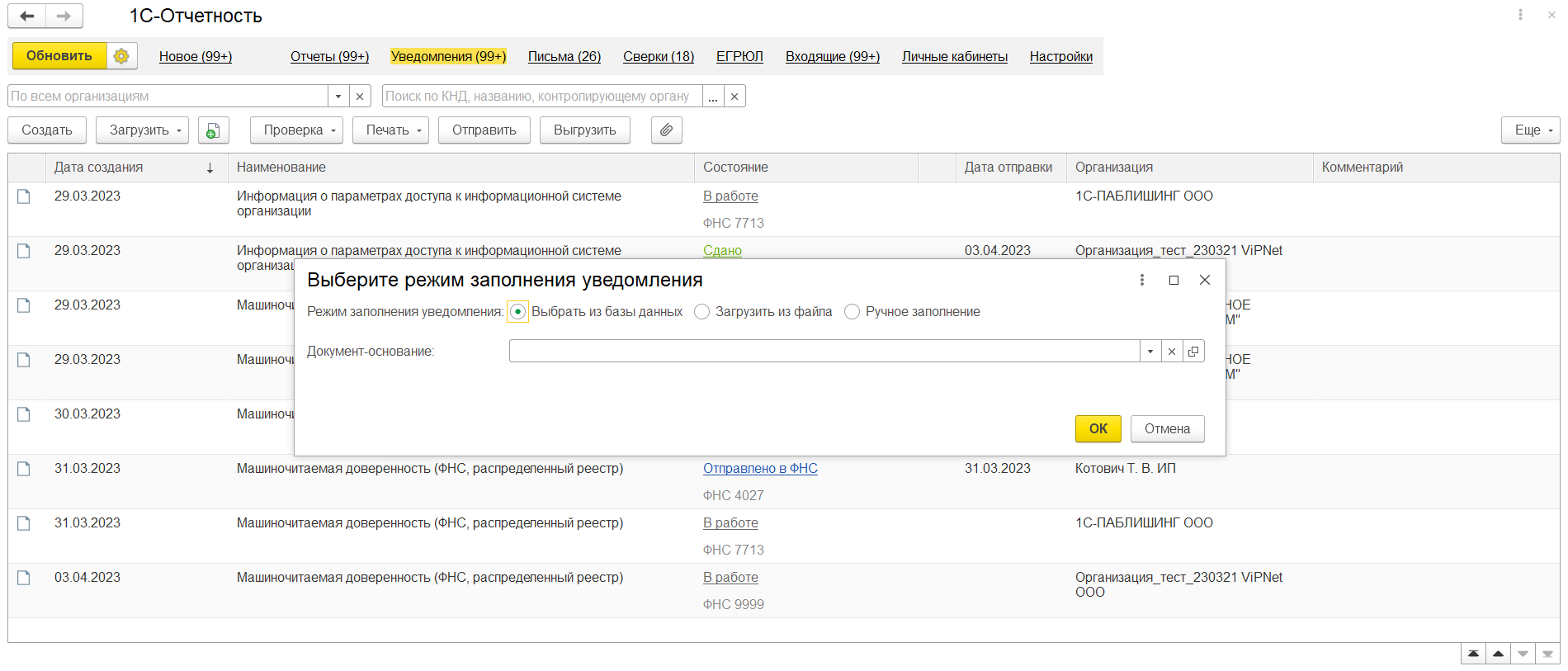Expand the Печать dropdown button

(390, 130)
